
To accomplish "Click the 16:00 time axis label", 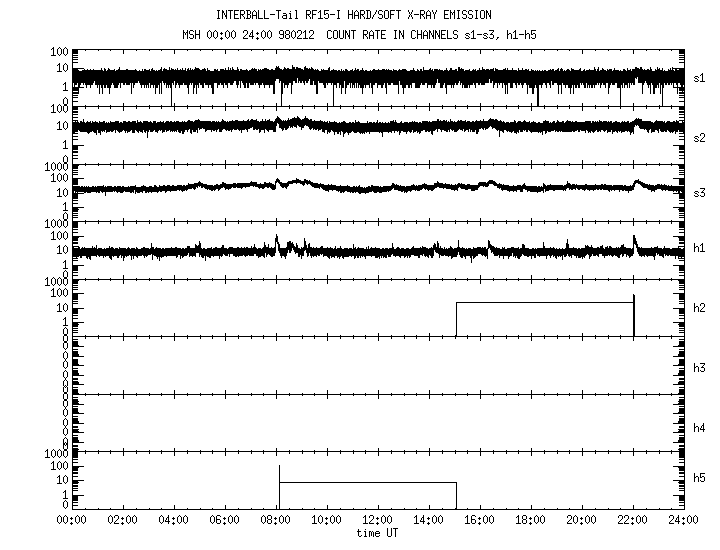I will [479, 520].
